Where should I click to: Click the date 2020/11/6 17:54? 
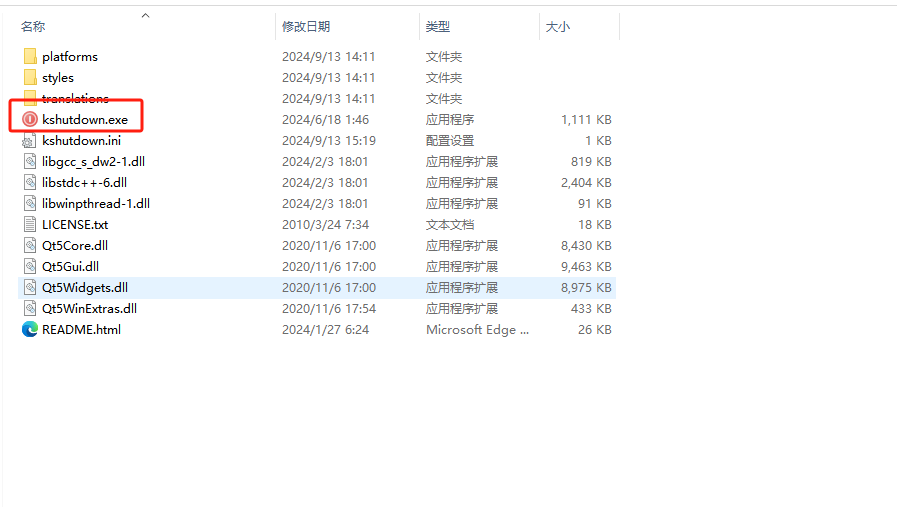click(x=328, y=308)
